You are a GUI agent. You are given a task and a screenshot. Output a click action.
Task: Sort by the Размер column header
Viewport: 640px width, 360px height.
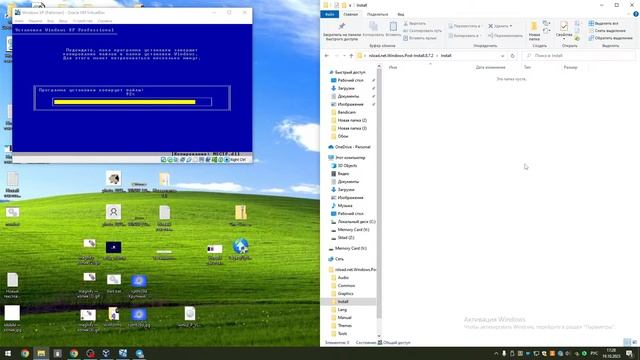570,67
